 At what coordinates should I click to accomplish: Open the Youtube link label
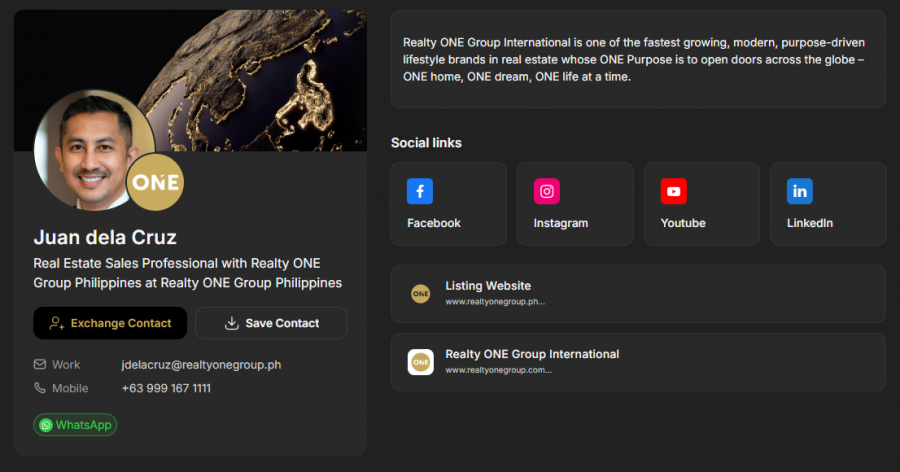pyautogui.click(x=683, y=223)
